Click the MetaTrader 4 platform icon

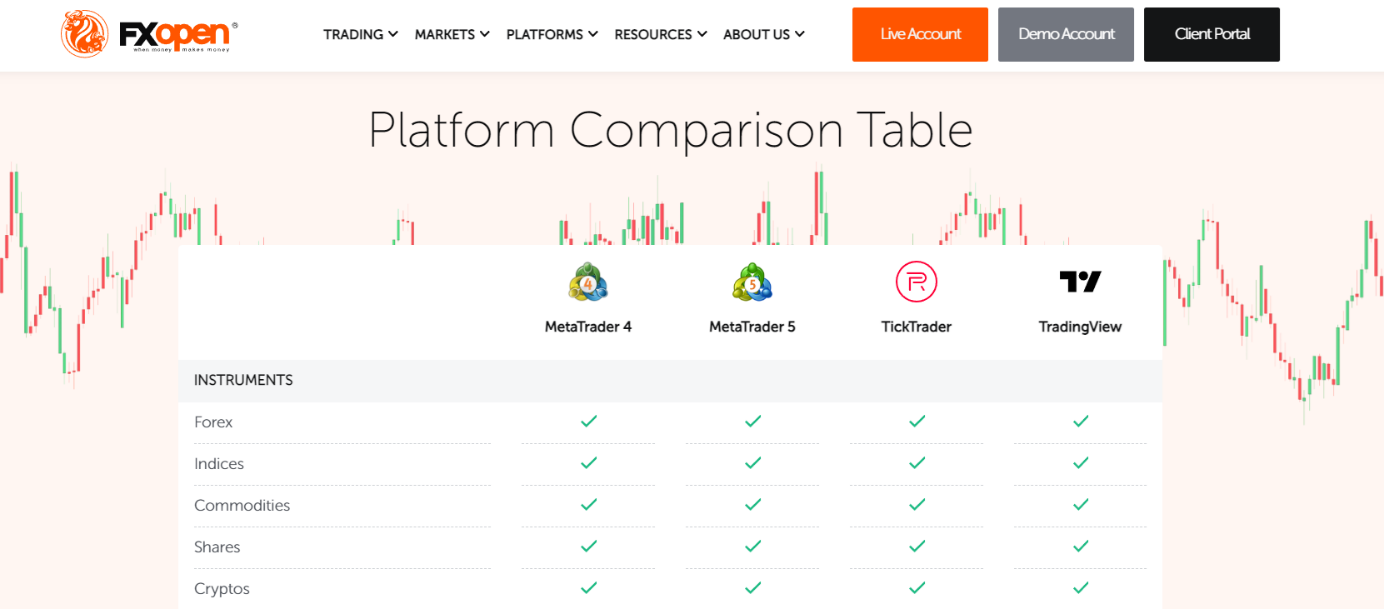tap(588, 282)
